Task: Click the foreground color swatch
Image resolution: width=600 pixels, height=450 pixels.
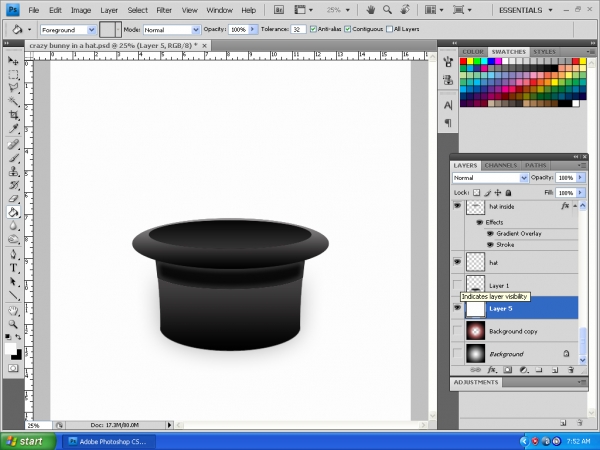Action: tap(10, 348)
